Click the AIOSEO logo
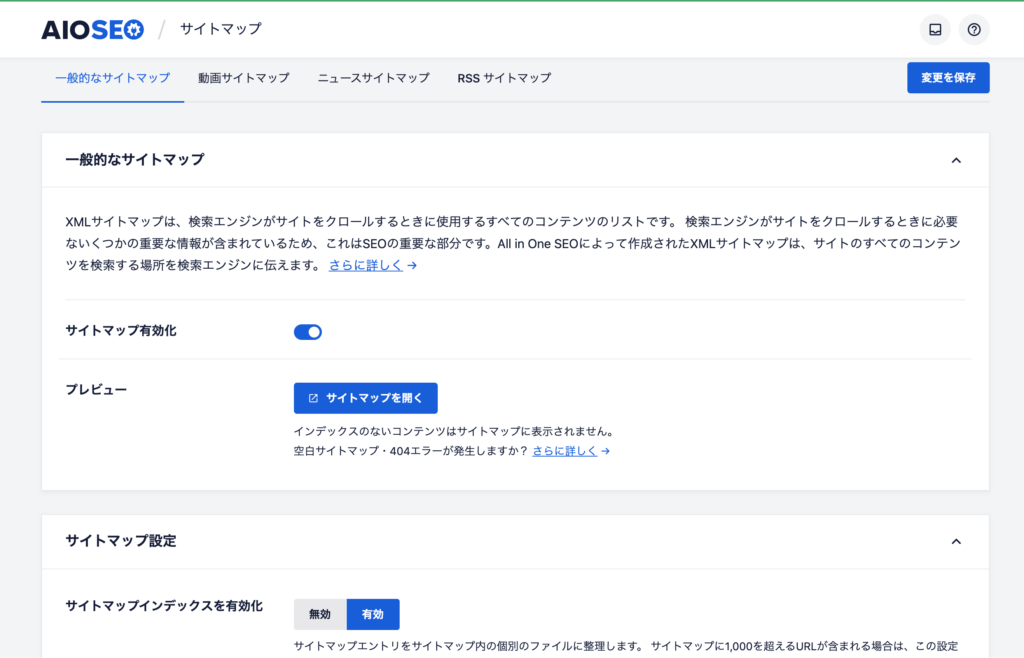The image size is (1024, 658). [93, 29]
